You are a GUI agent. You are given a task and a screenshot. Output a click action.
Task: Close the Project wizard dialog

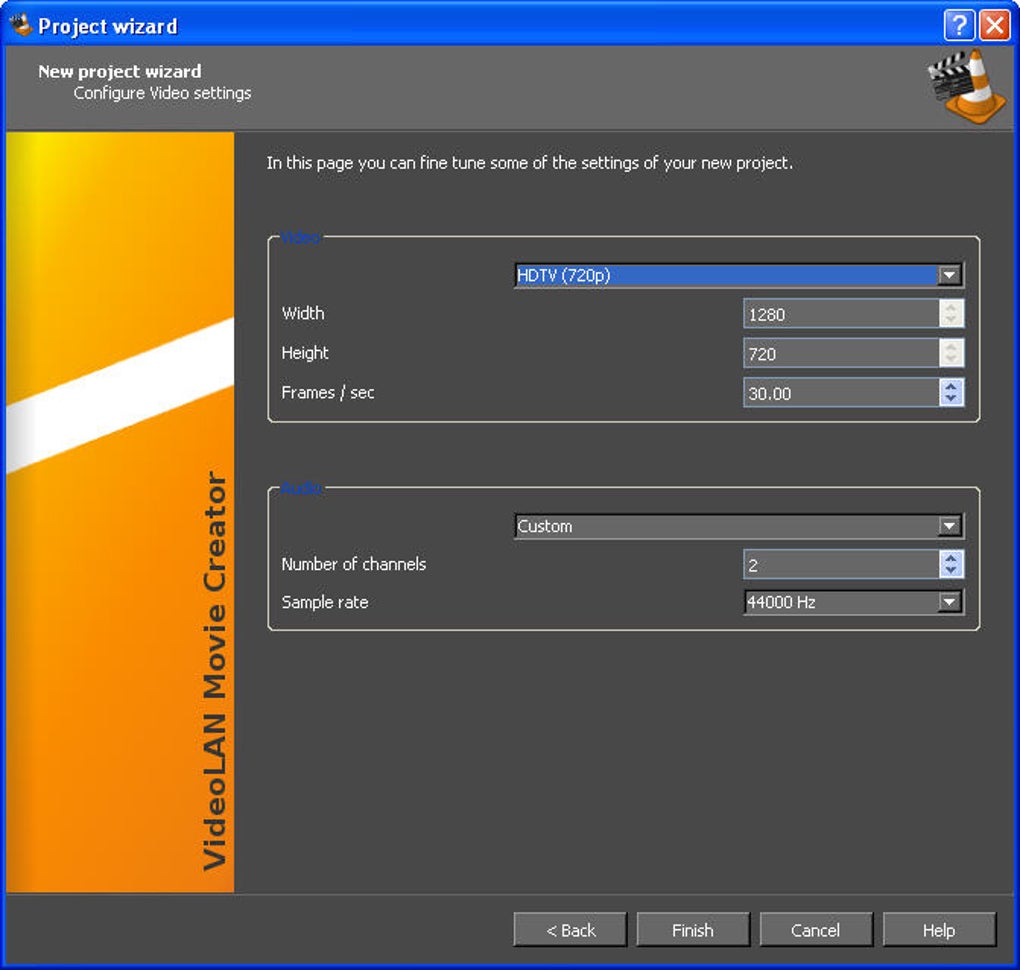click(x=995, y=26)
